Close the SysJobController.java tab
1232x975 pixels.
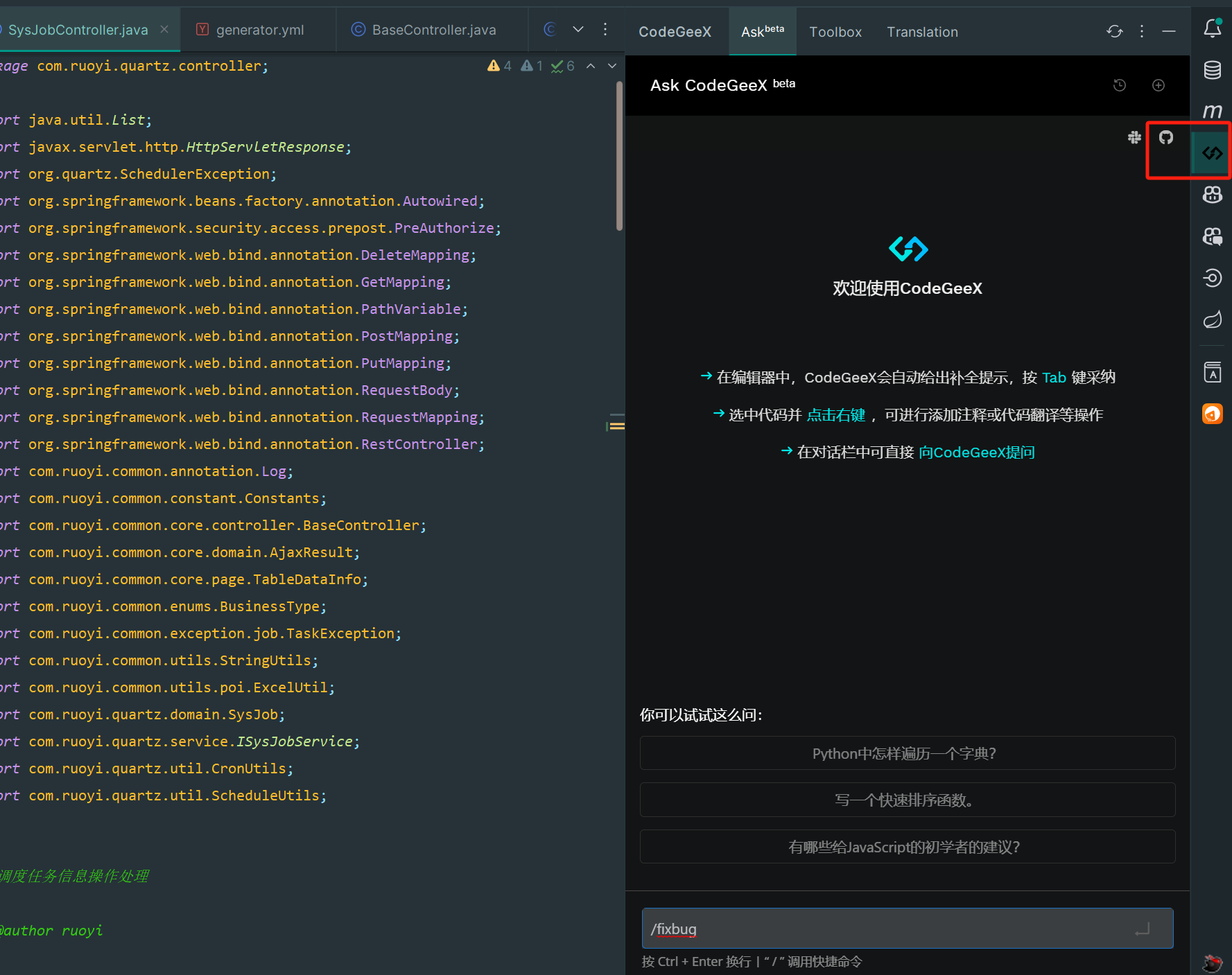164,29
